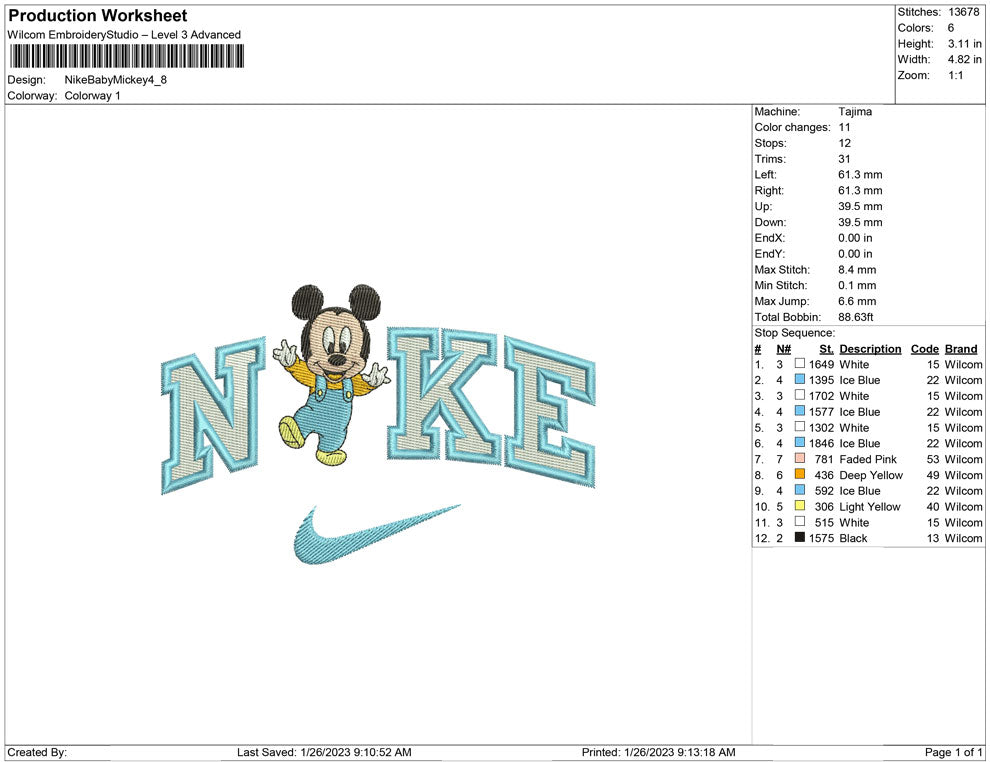Click stitch count '1649' in row 1

point(821,364)
